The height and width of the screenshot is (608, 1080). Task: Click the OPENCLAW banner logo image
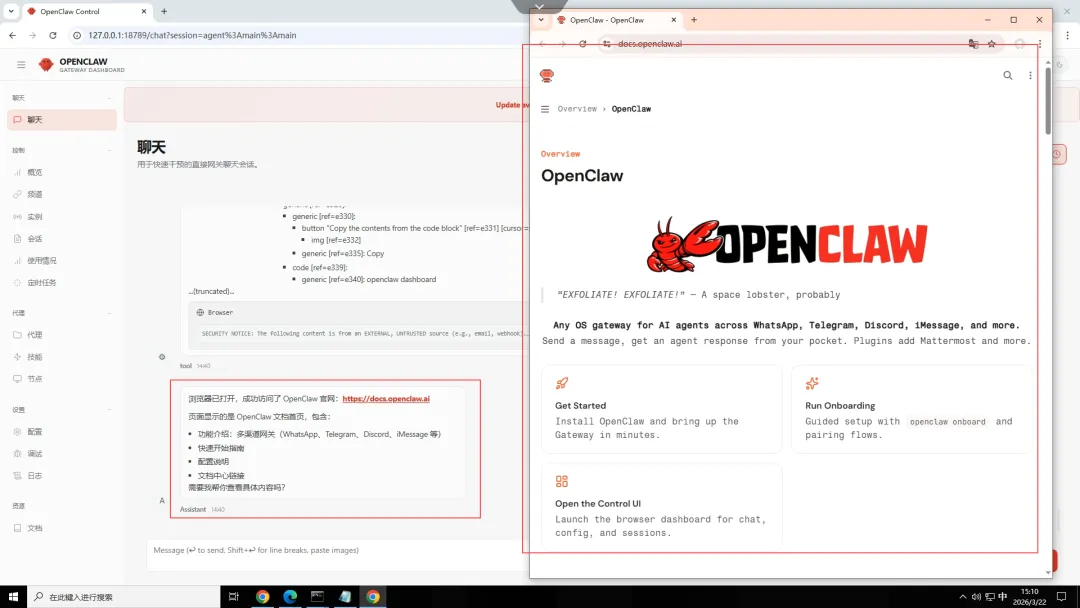click(787, 244)
